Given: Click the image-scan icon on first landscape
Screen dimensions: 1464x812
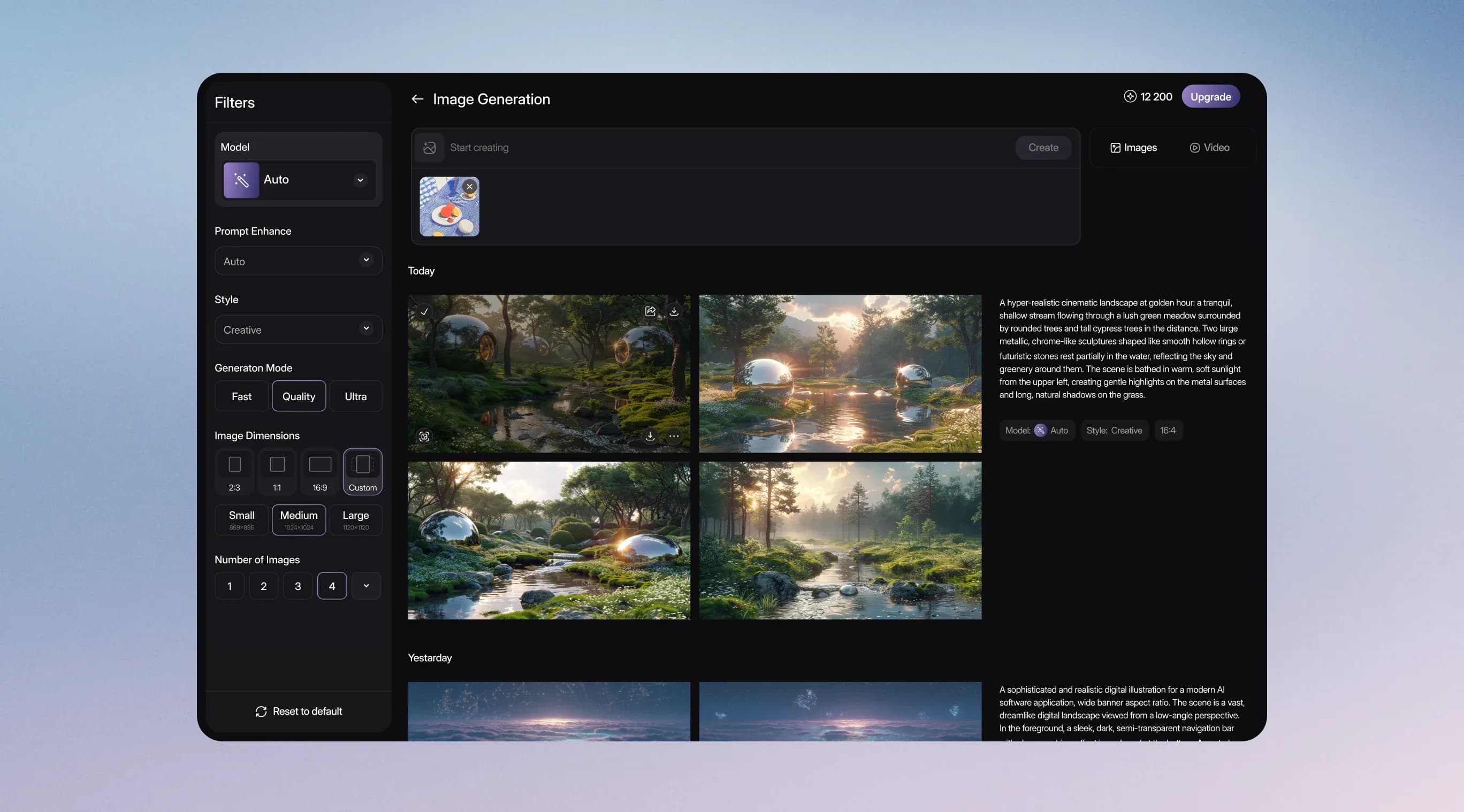Looking at the screenshot, I should 424,436.
